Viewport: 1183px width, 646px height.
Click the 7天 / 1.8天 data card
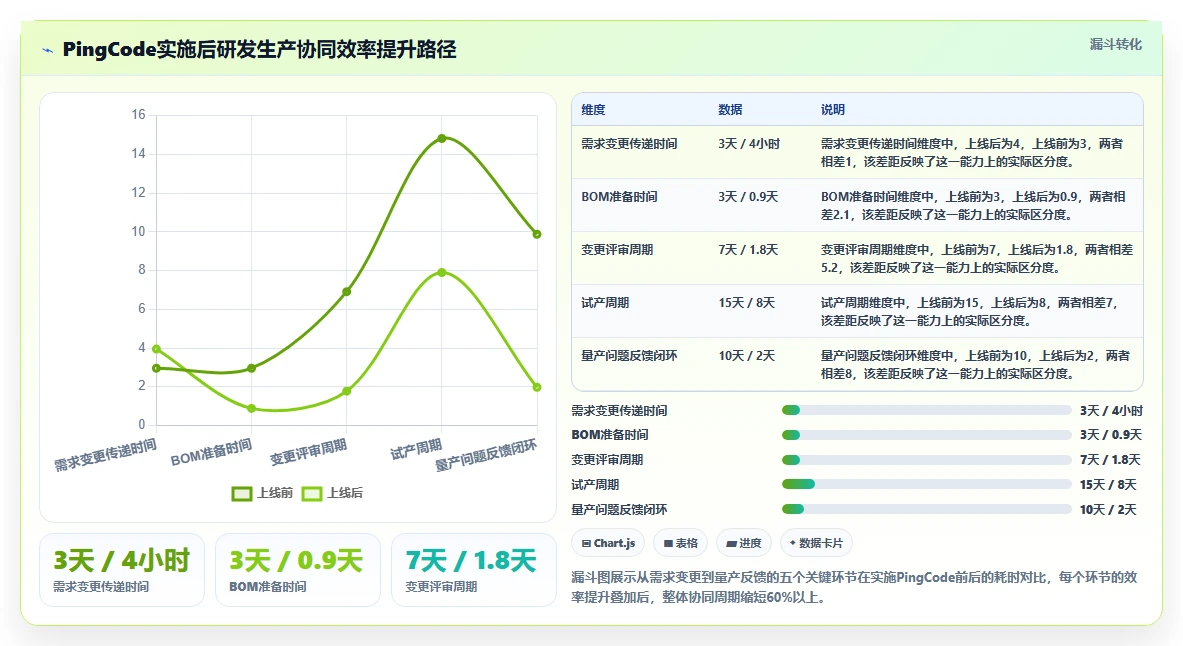pyautogui.click(x=474, y=570)
